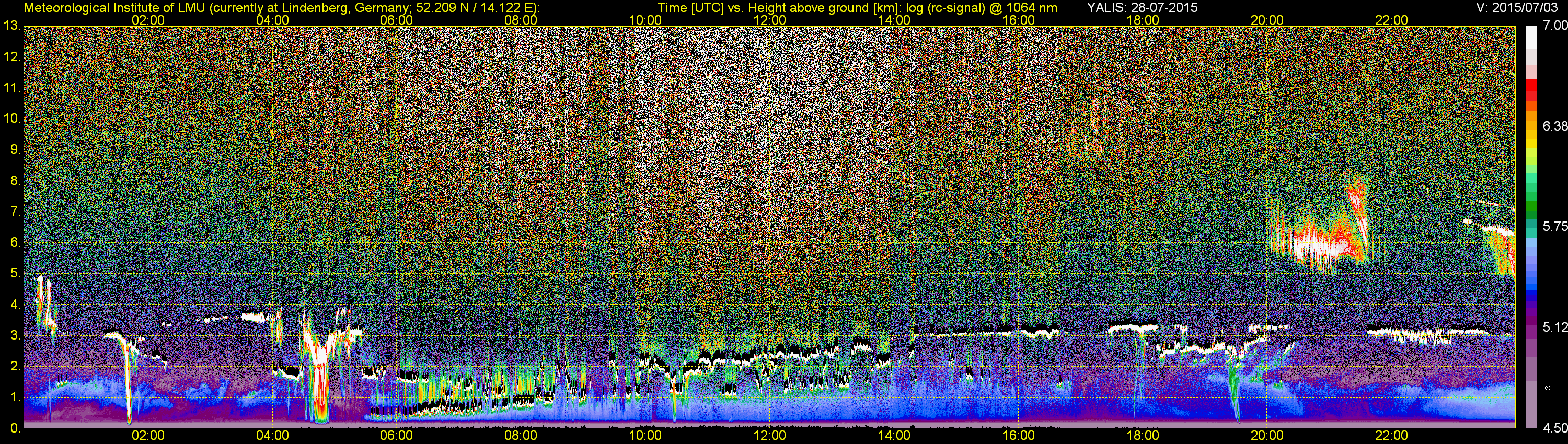Pick the 5. km height axis label
Viewport: 1568px width, 444px height.
[x=15, y=274]
